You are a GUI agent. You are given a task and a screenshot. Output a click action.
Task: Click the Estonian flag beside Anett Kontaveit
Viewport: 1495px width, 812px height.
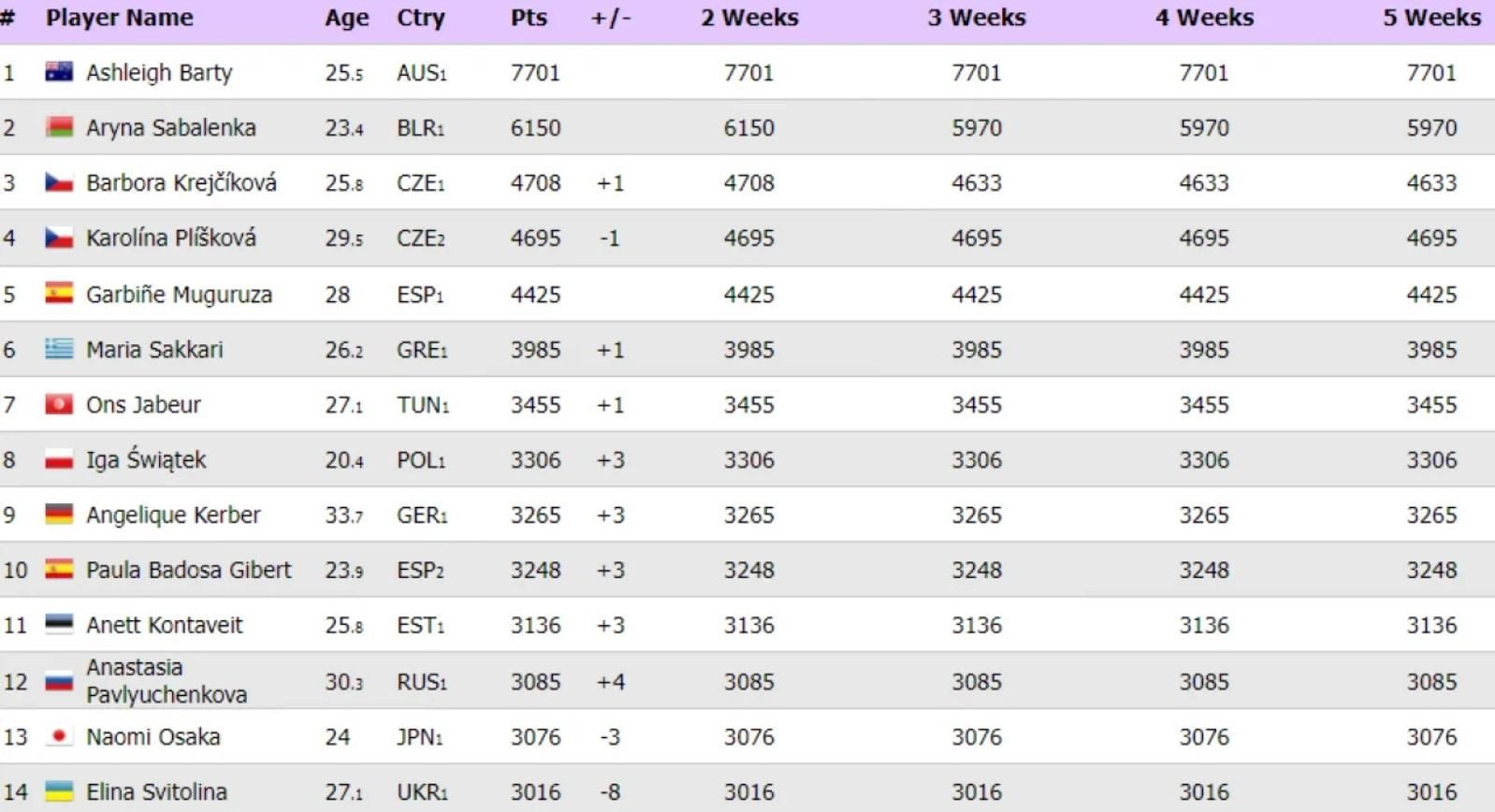tap(59, 625)
